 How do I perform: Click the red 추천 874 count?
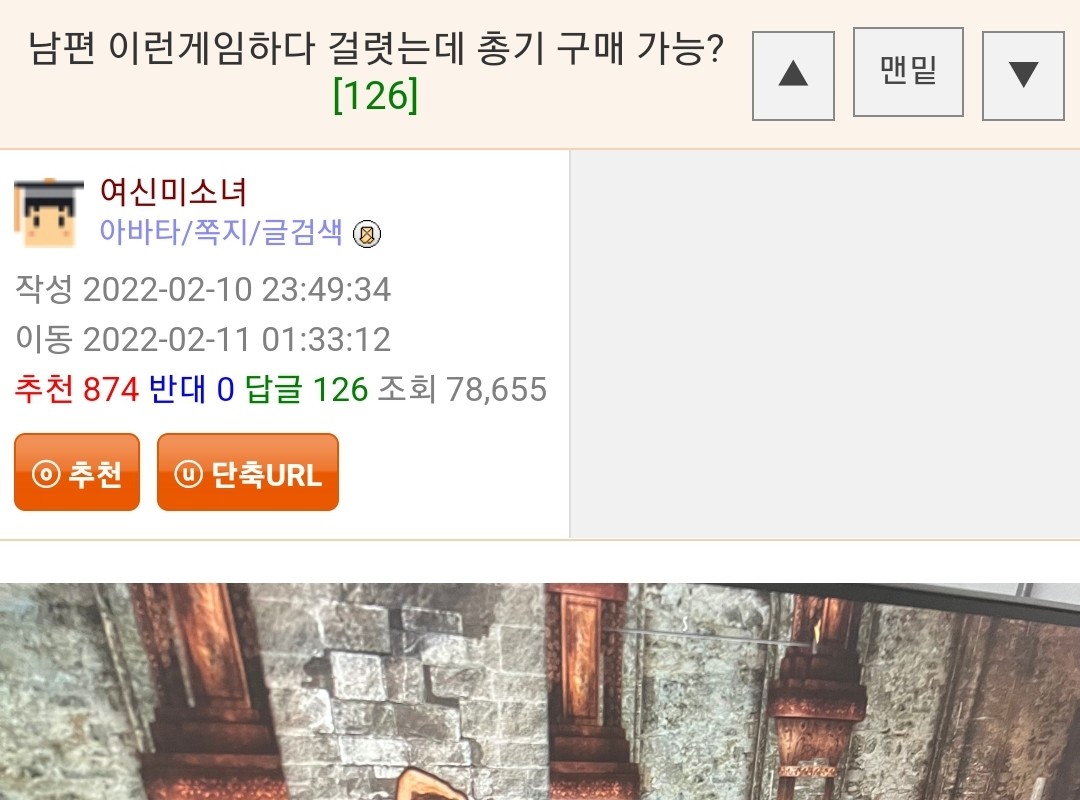(76, 389)
